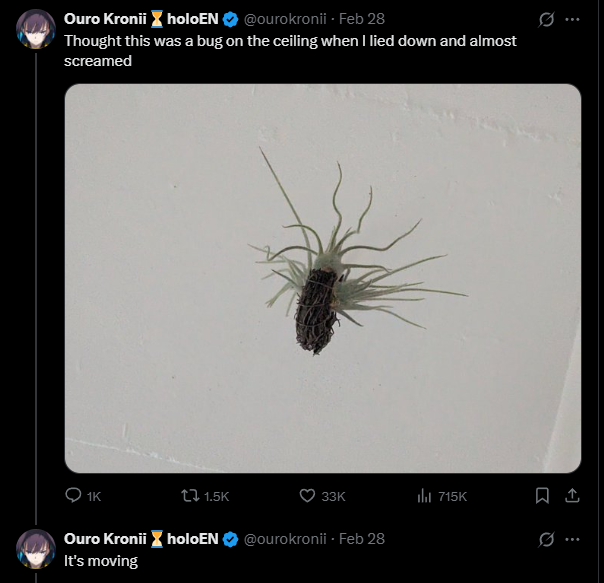This screenshot has height=583, width=604.
Task: Open the Feb 28 timestamp on first tweet
Action: (362, 19)
